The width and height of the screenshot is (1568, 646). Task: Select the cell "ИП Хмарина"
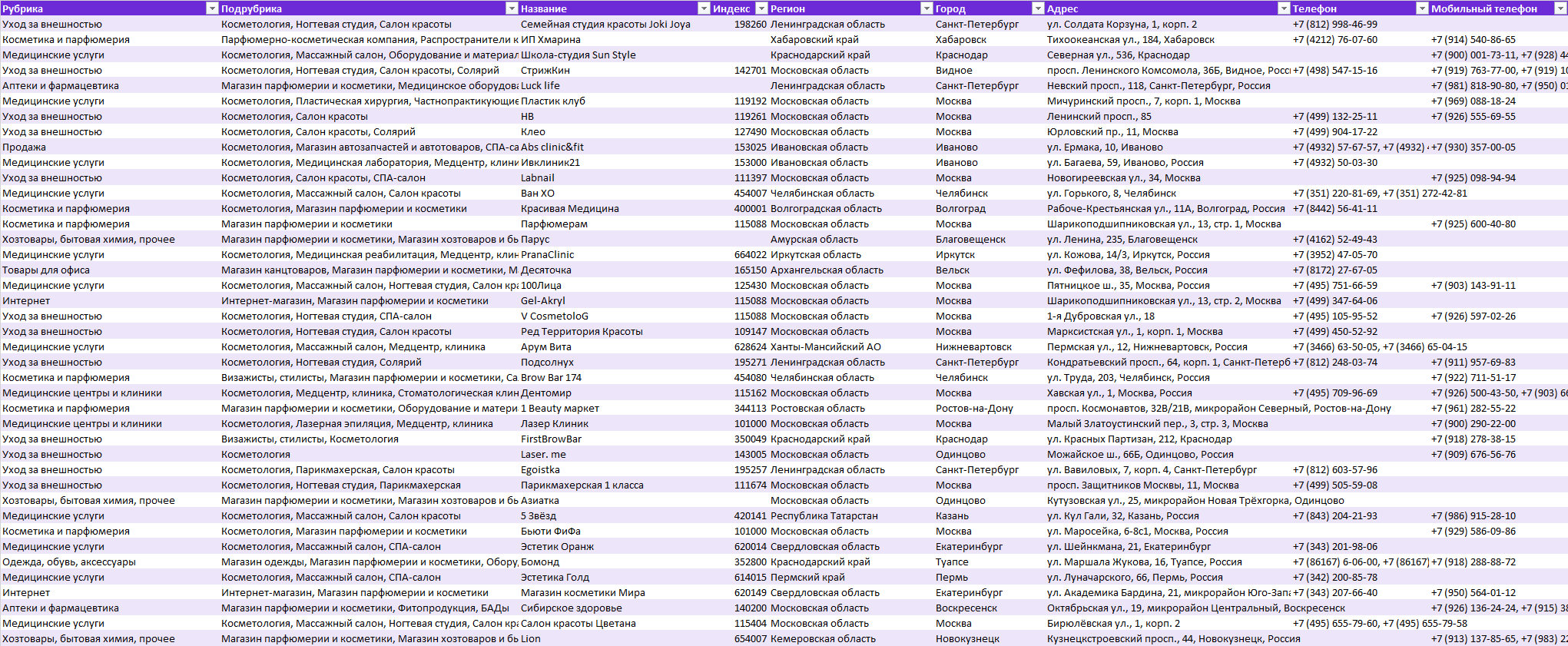pyautogui.click(x=615, y=39)
